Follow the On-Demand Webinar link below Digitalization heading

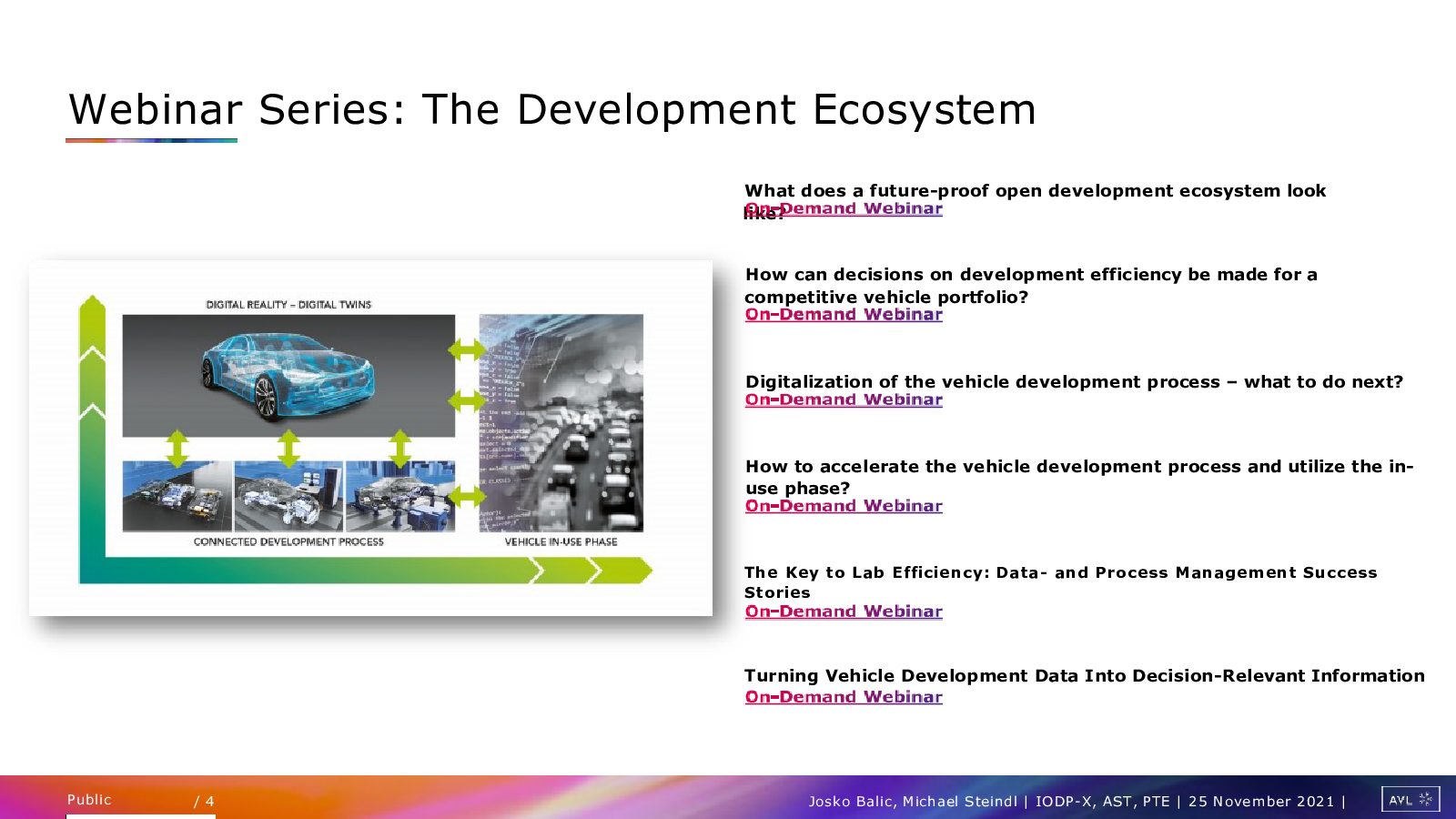coord(844,400)
